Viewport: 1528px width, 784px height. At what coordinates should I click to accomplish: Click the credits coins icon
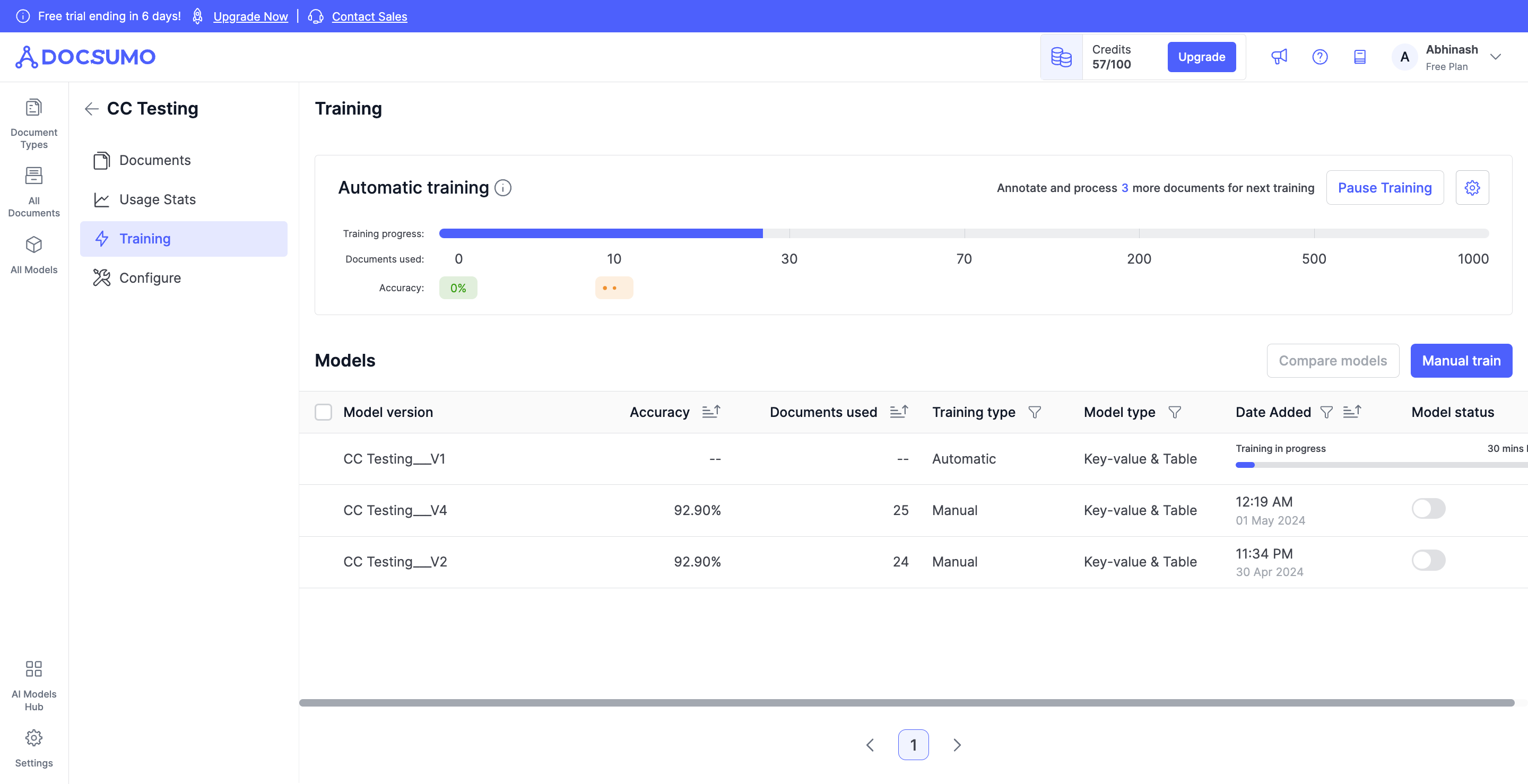[1061, 57]
